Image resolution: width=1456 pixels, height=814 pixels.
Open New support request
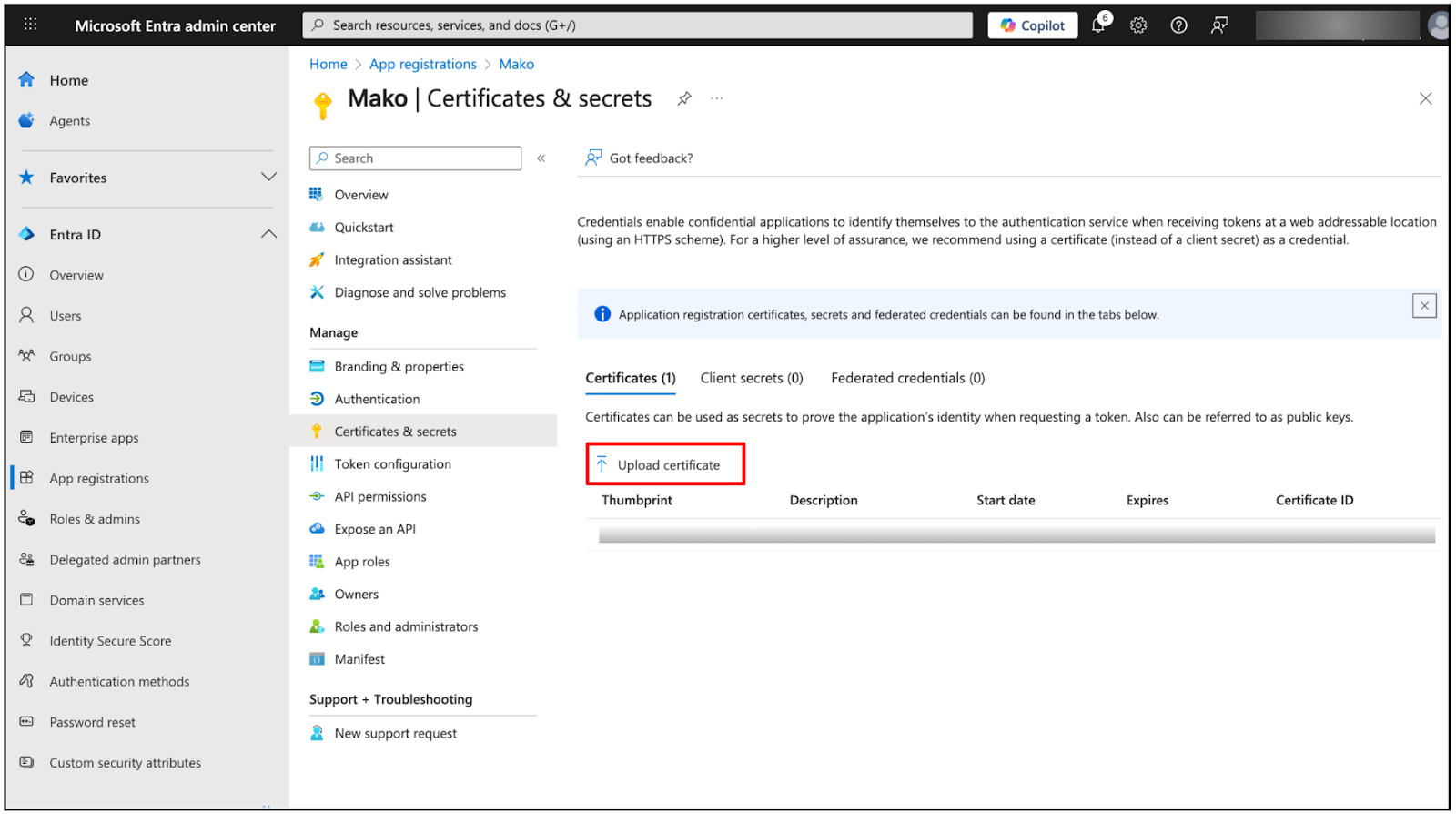(x=395, y=734)
